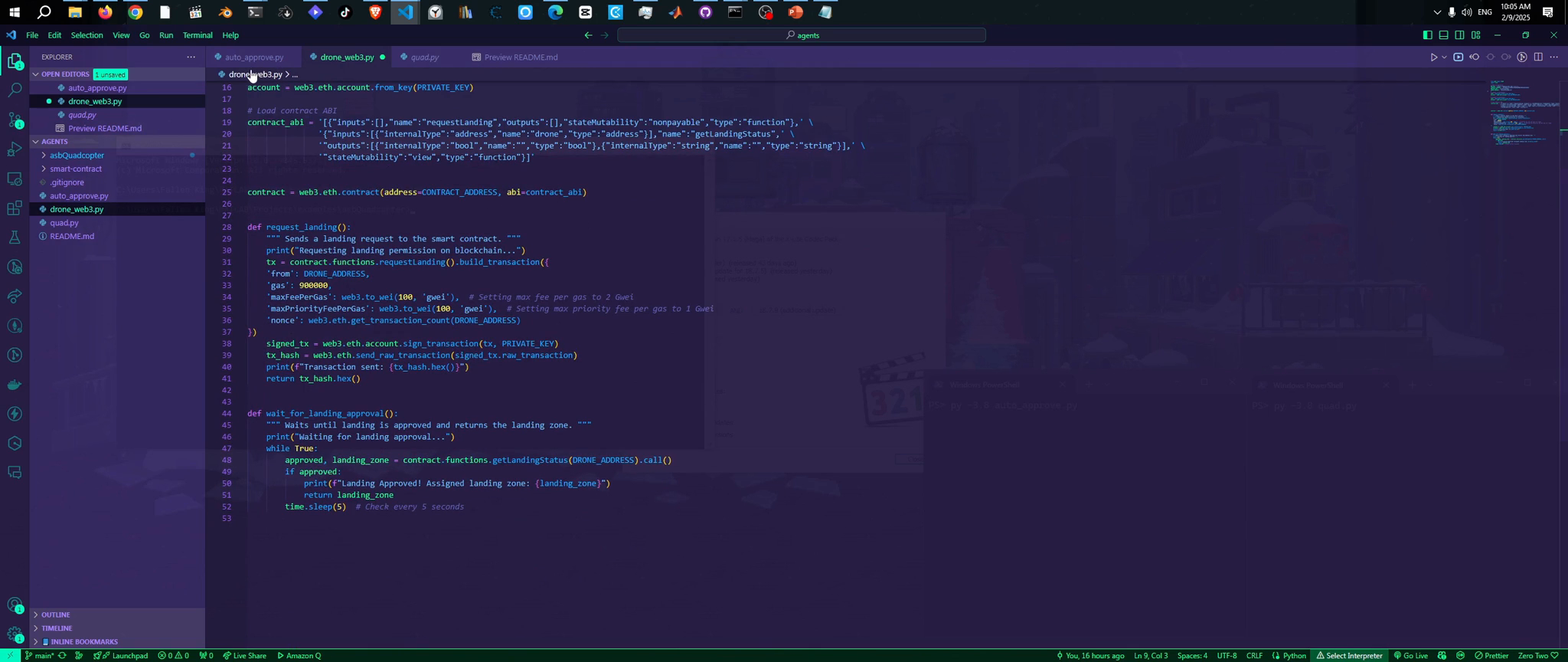Click the Git Graph circular icon in editor toolbar
The image size is (1568, 662).
[1522, 57]
